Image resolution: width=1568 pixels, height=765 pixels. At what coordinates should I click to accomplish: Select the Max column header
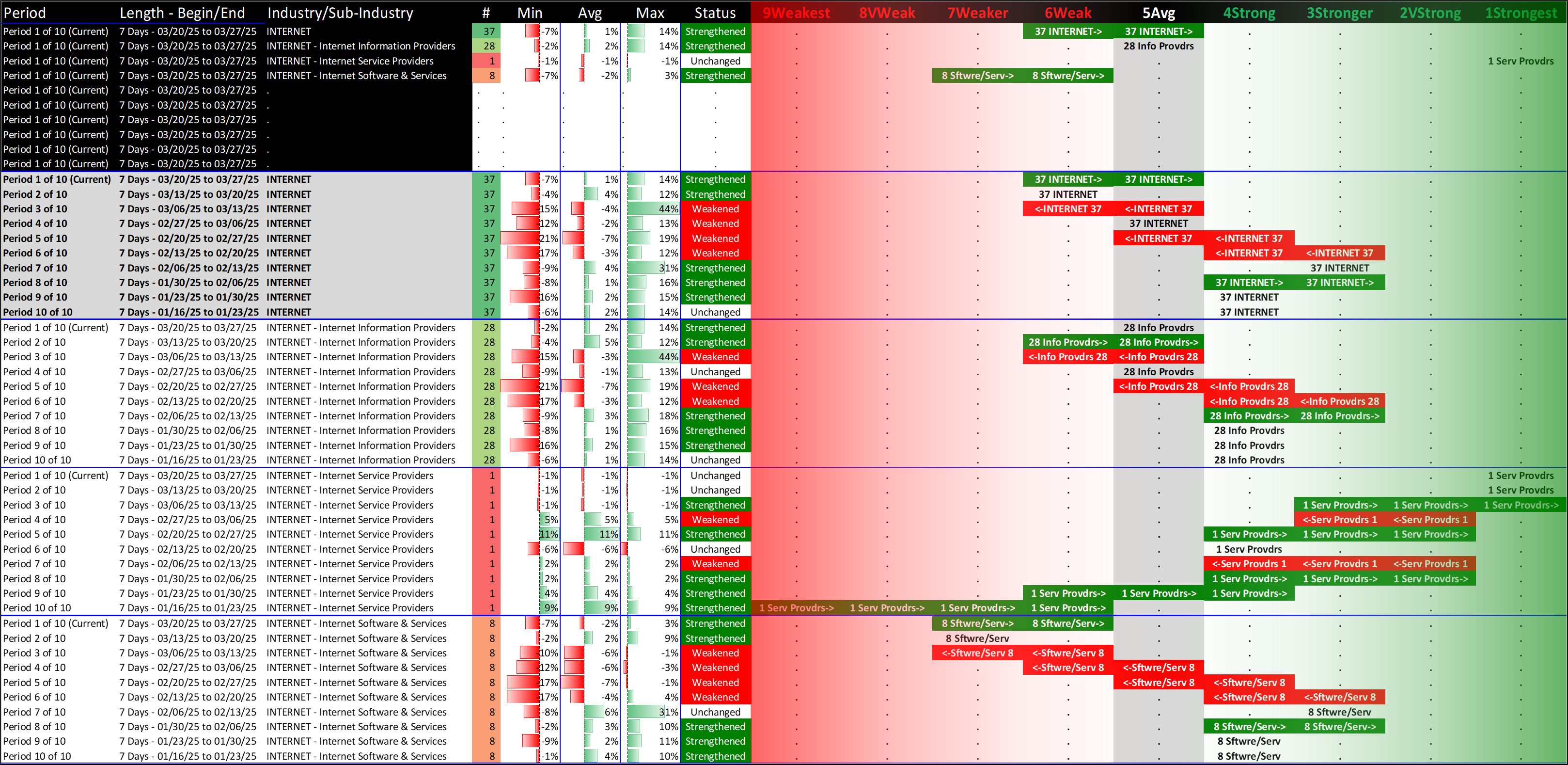[x=649, y=13]
